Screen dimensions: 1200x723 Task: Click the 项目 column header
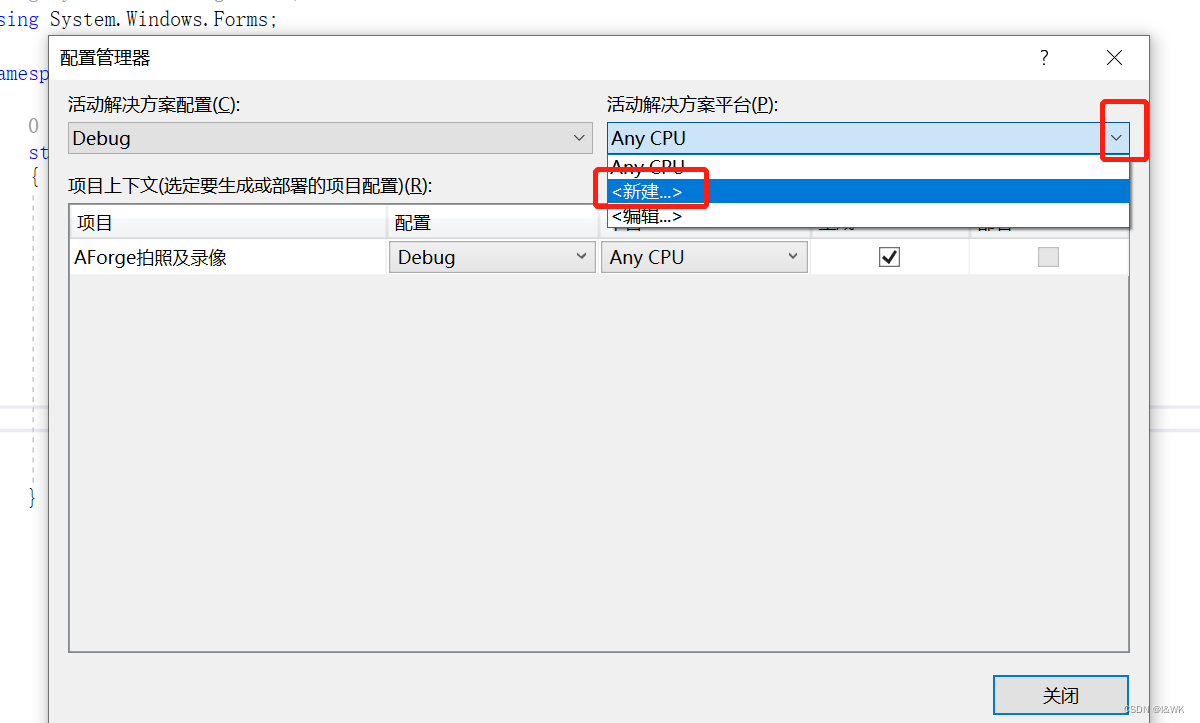[95, 222]
